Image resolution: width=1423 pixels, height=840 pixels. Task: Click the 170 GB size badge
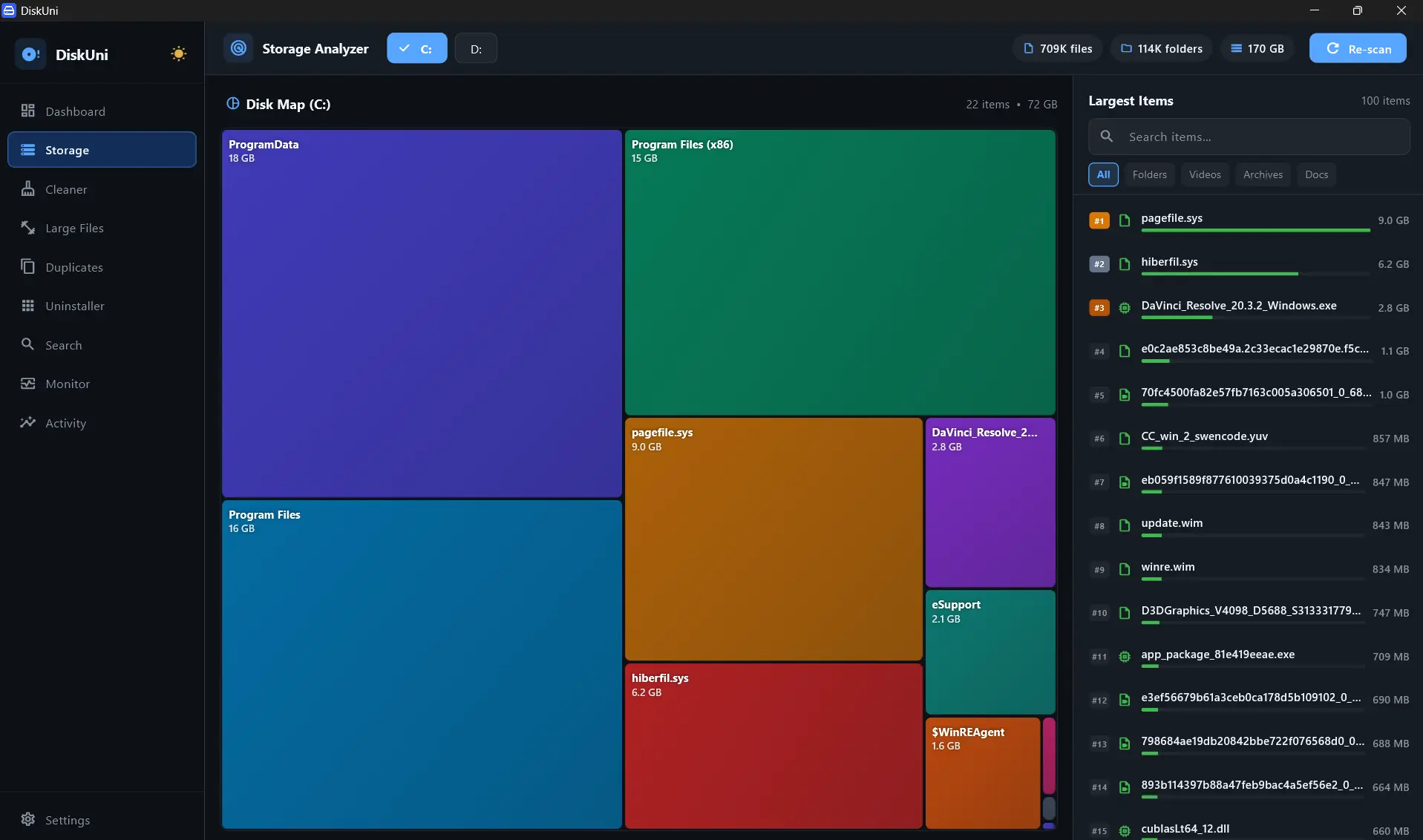(x=1257, y=48)
